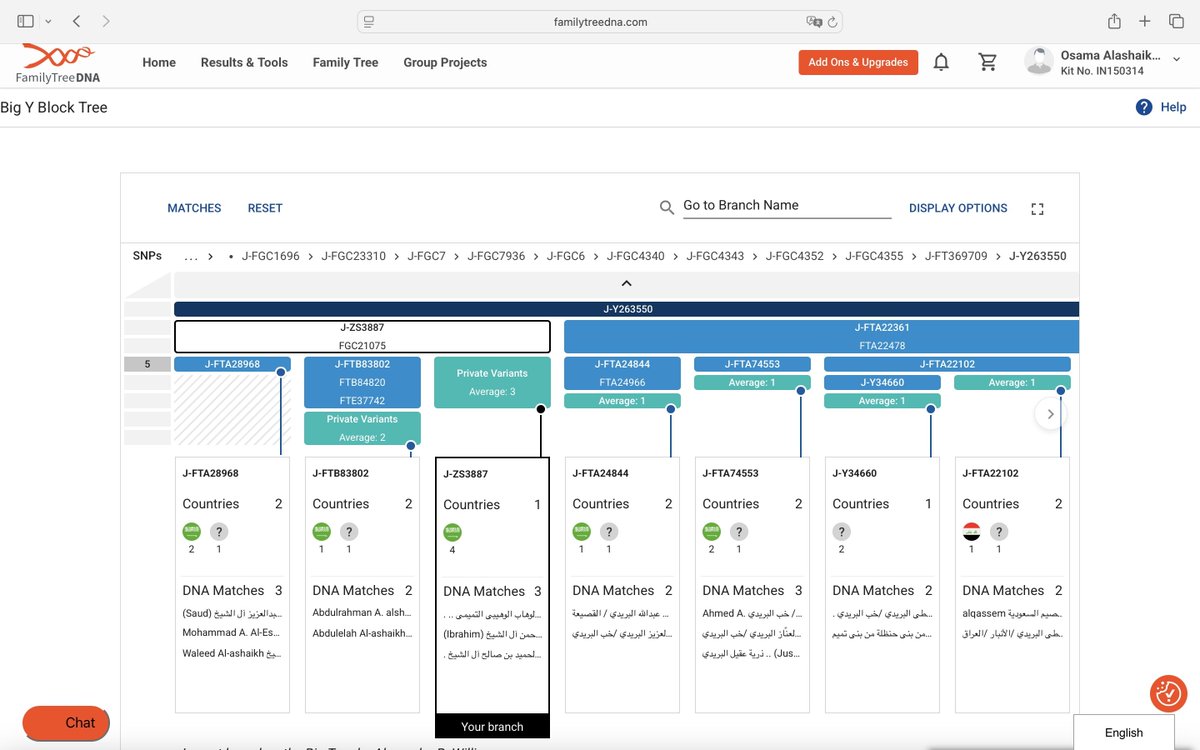Select breadcrumb J-FGC4340
This screenshot has width=1200, height=750.
(635, 256)
